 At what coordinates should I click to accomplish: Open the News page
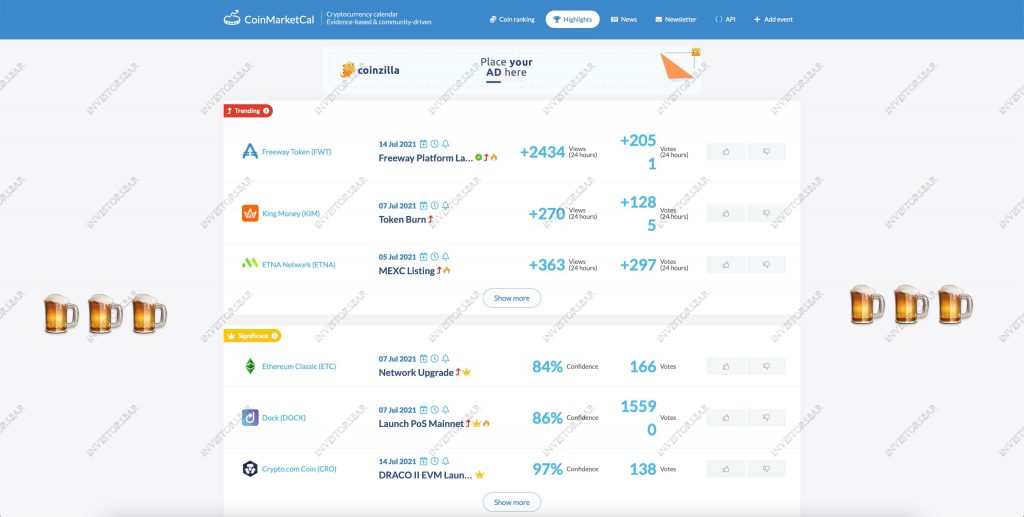624,20
